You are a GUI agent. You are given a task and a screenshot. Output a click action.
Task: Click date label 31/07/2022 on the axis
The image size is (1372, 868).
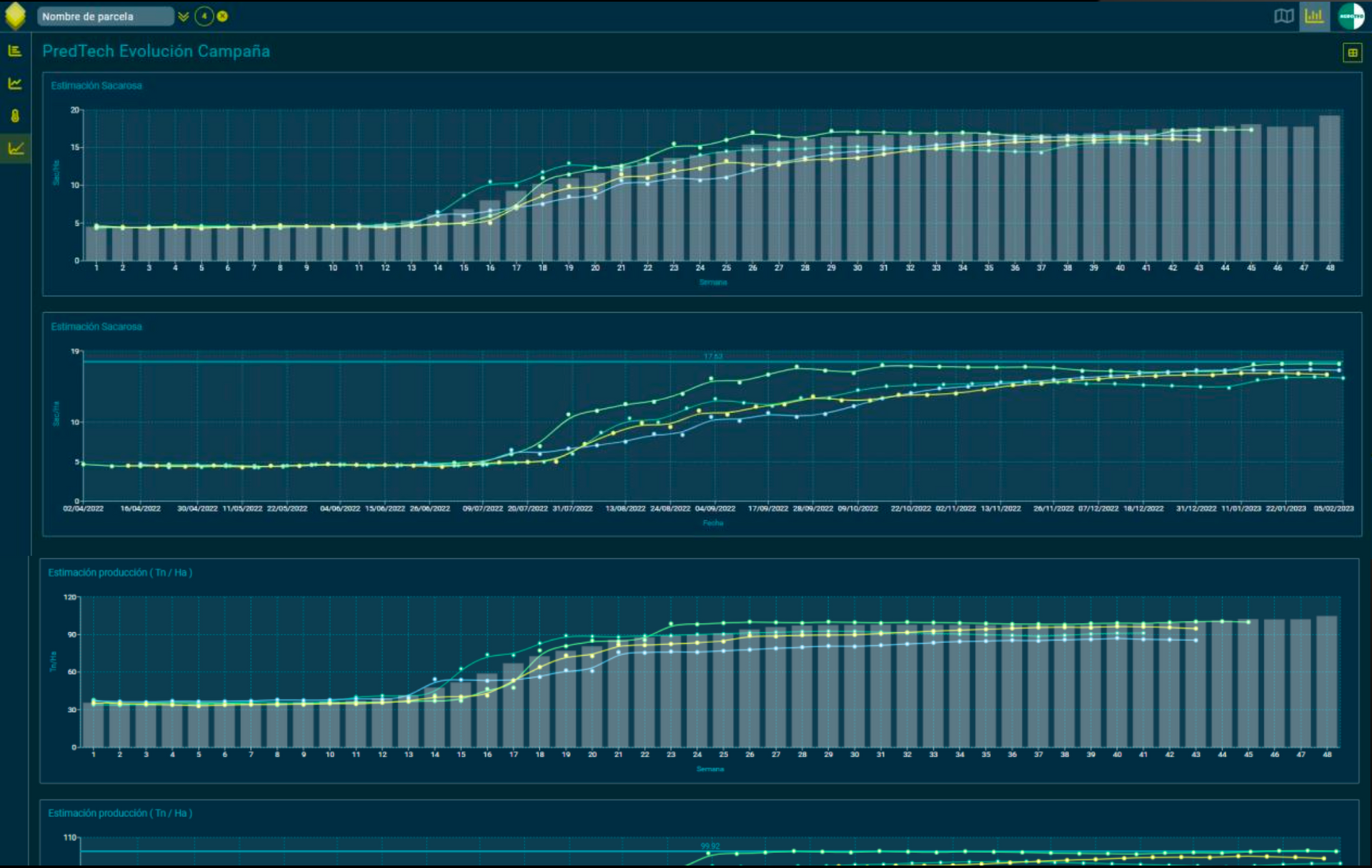[573, 509]
